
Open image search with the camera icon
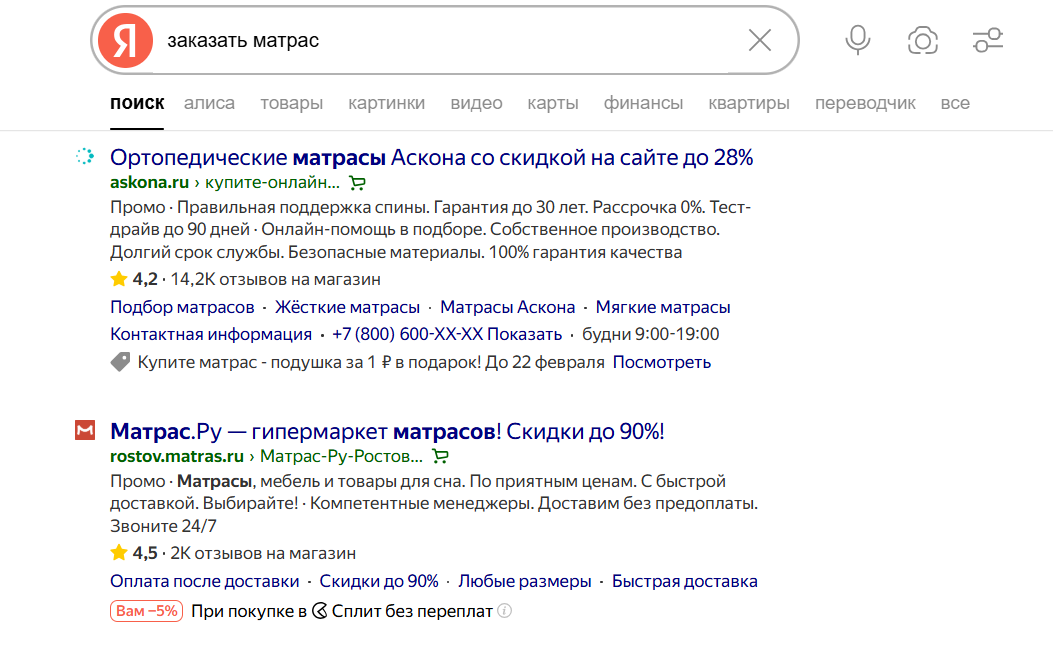pyautogui.click(x=922, y=40)
